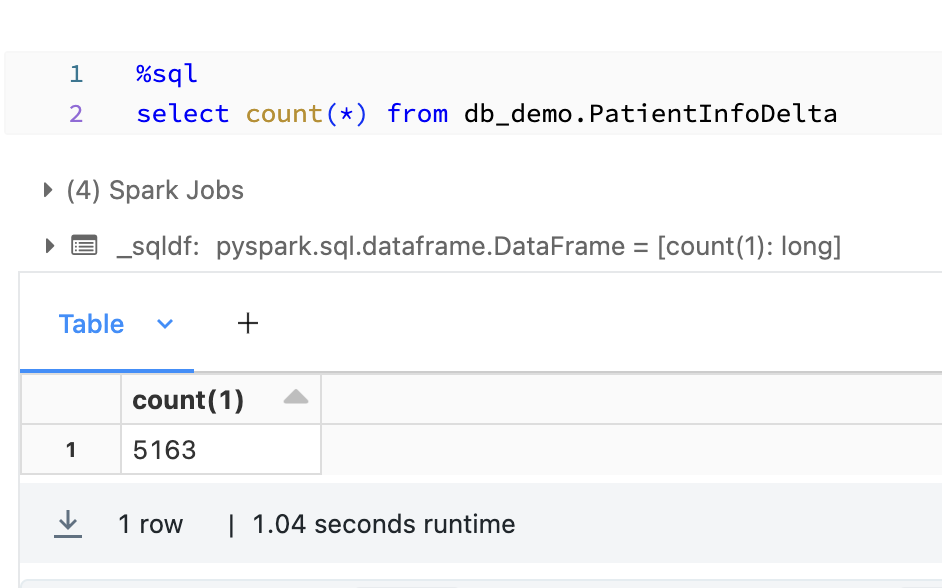Select the cell with value 5163
The image size is (942, 588).
click(221, 449)
